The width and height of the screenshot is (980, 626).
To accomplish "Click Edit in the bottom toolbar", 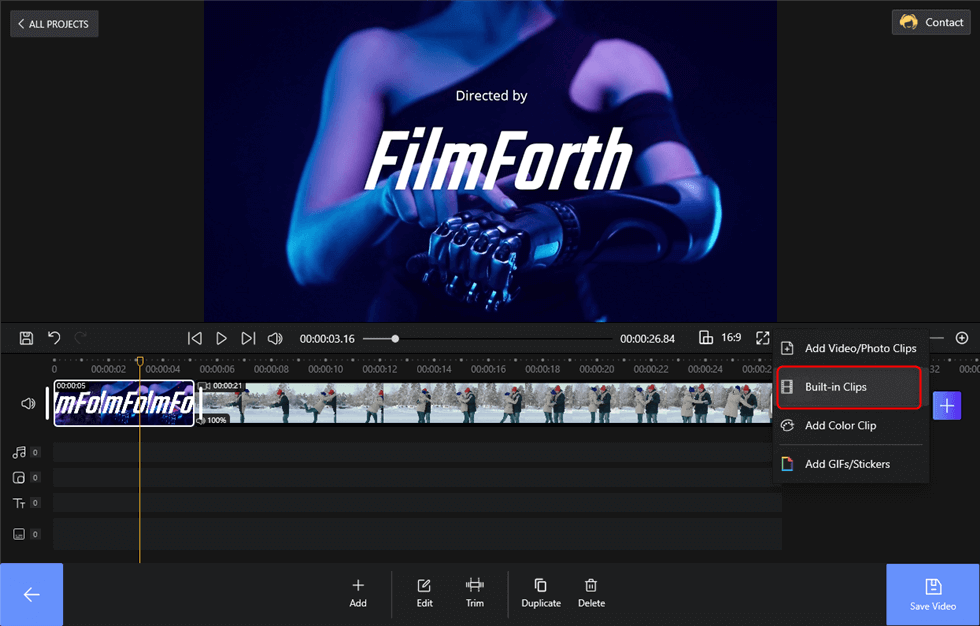I will pos(424,592).
